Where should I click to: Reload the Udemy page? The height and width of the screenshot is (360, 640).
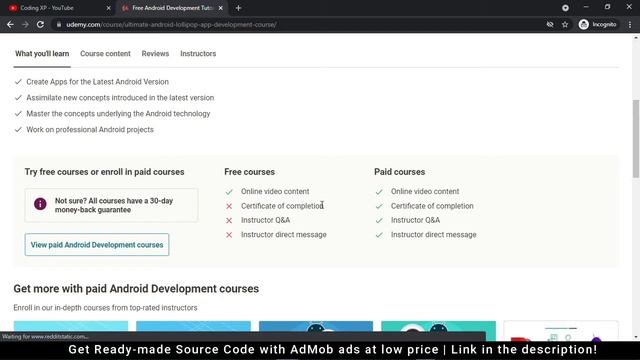click(40, 24)
